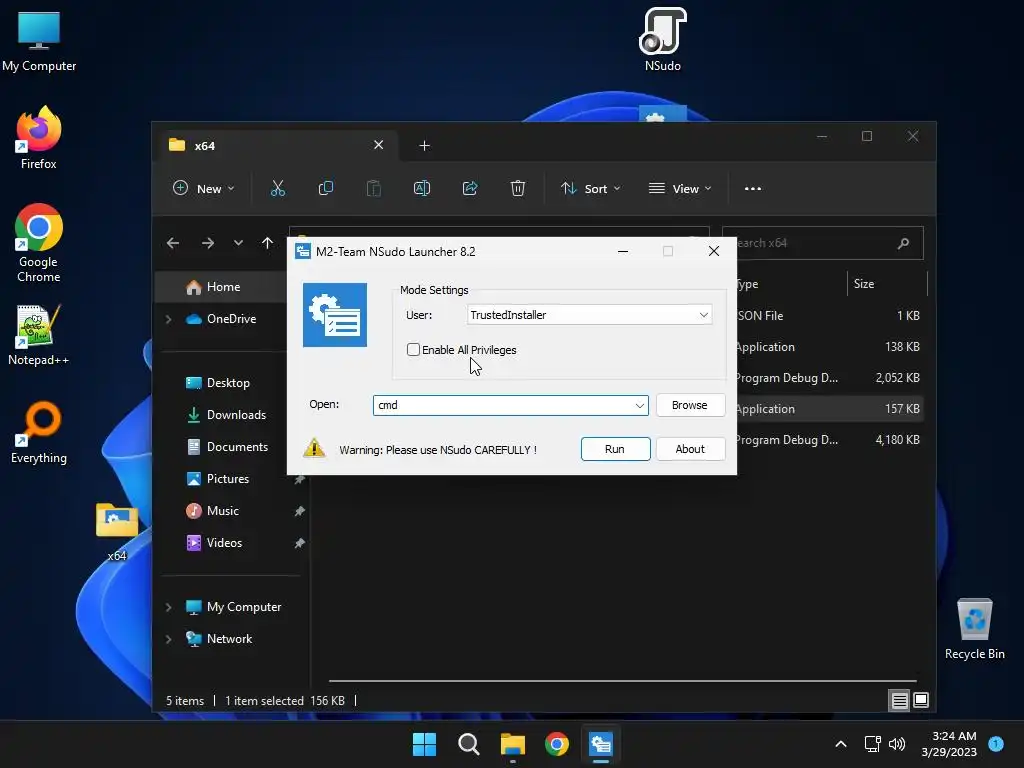Image resolution: width=1024 pixels, height=768 pixels.
Task: Open Pictures in the navigation pane
Action: tap(227, 479)
